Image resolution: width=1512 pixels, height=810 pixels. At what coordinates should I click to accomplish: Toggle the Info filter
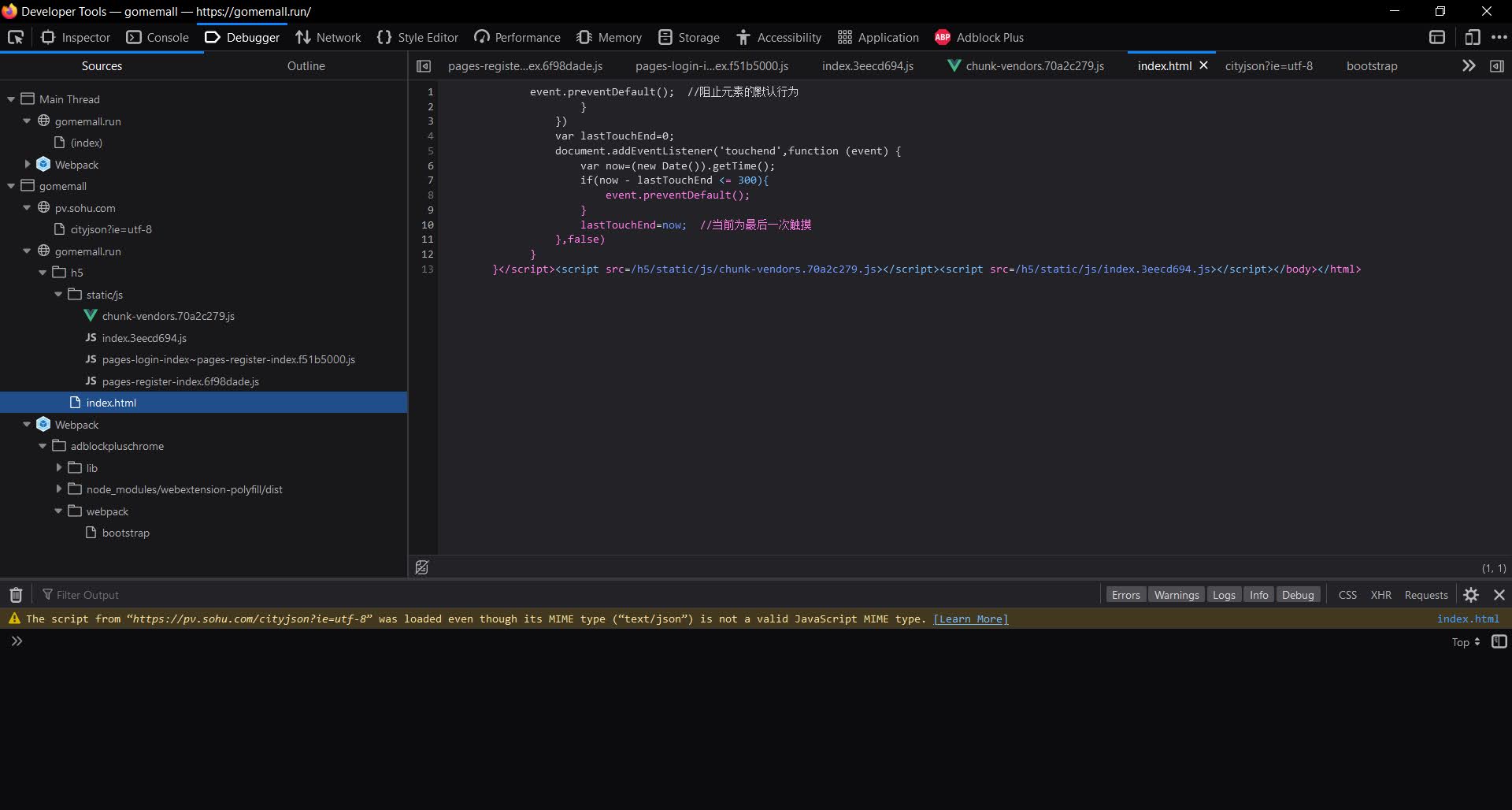point(1258,595)
